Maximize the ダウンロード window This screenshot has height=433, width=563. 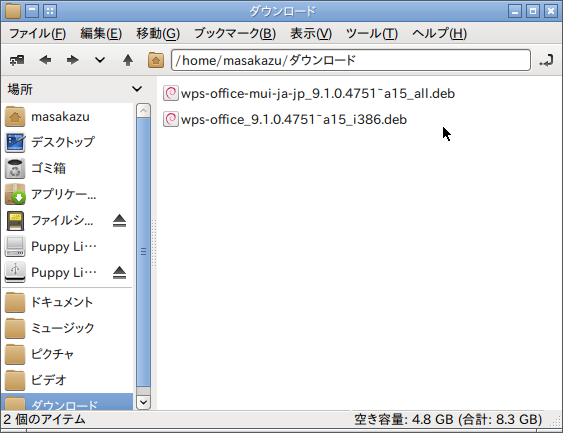tap(533, 11)
